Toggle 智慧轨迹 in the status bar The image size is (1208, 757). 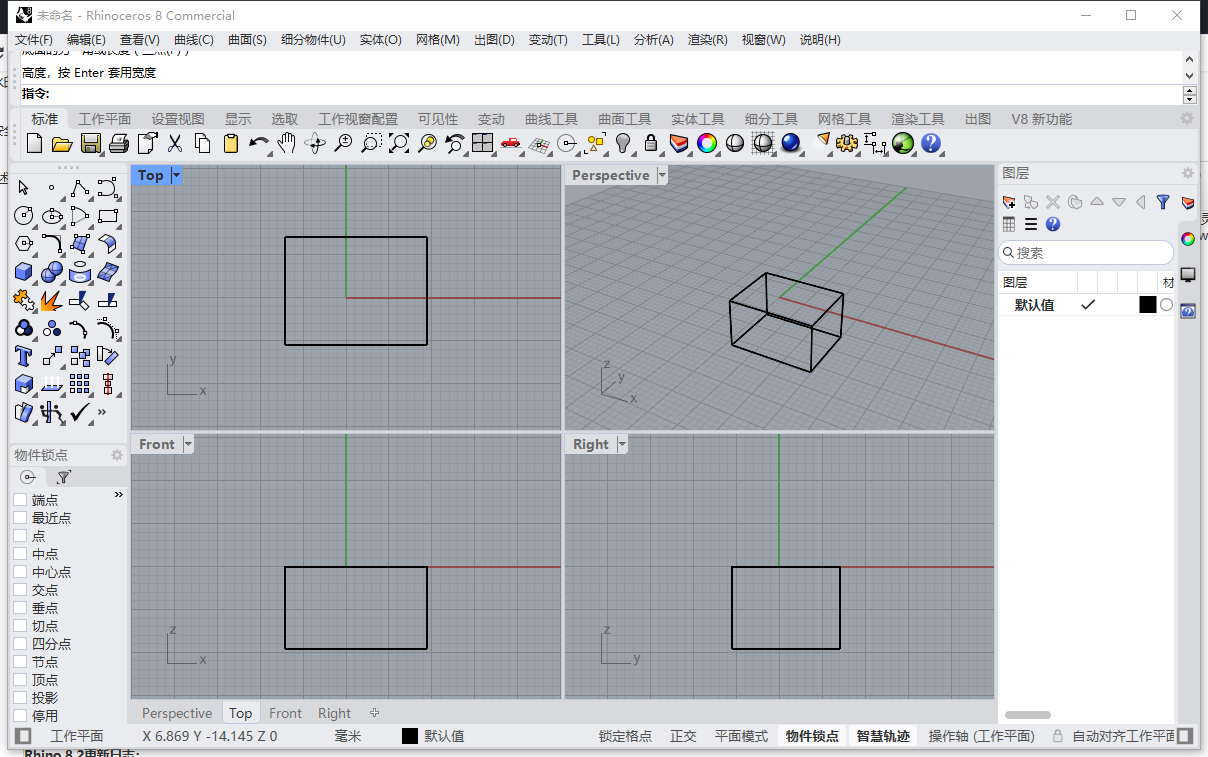(x=883, y=736)
